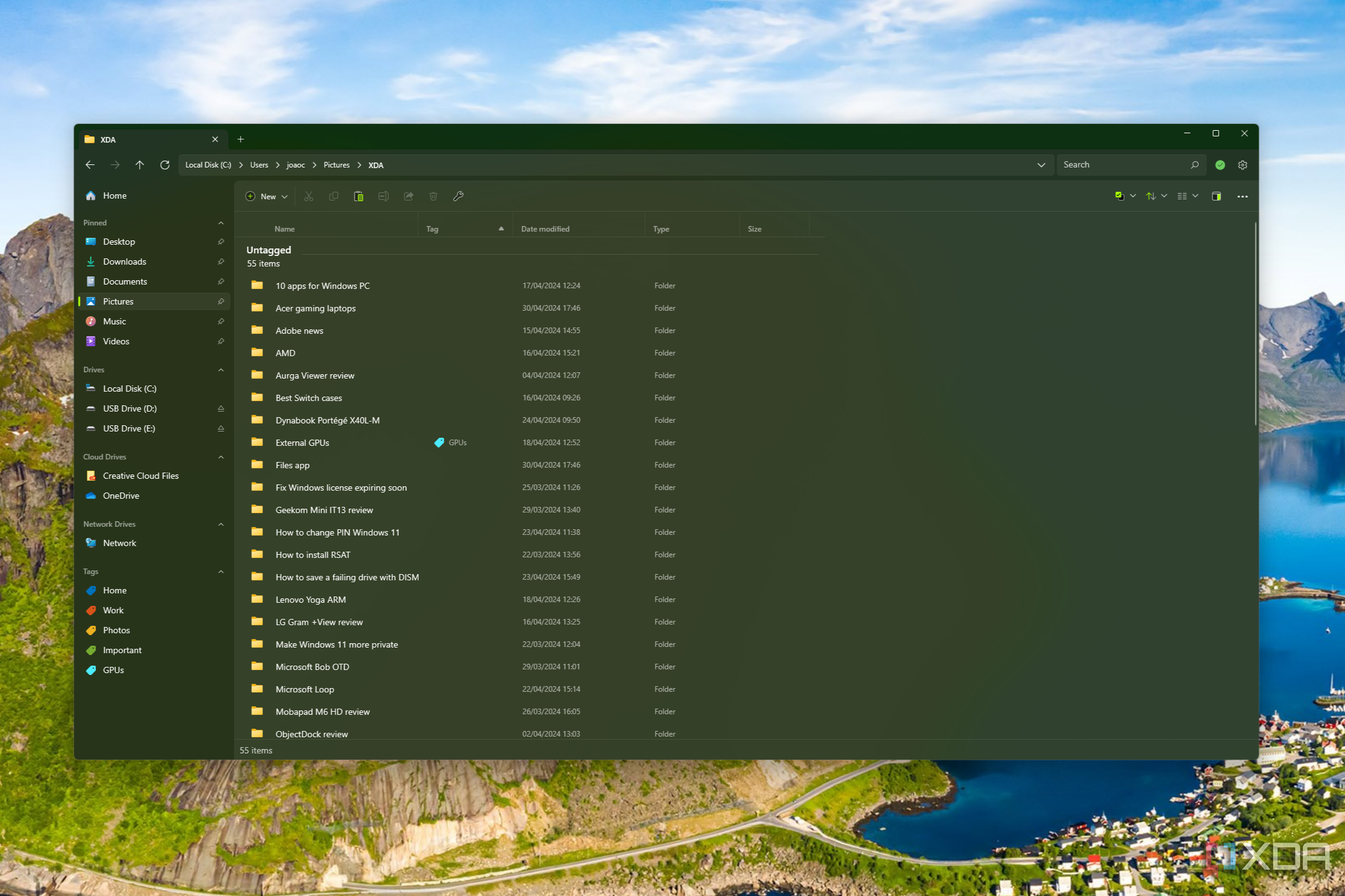1345x896 pixels.
Task: Click the Paste clipboard icon
Action: [358, 196]
